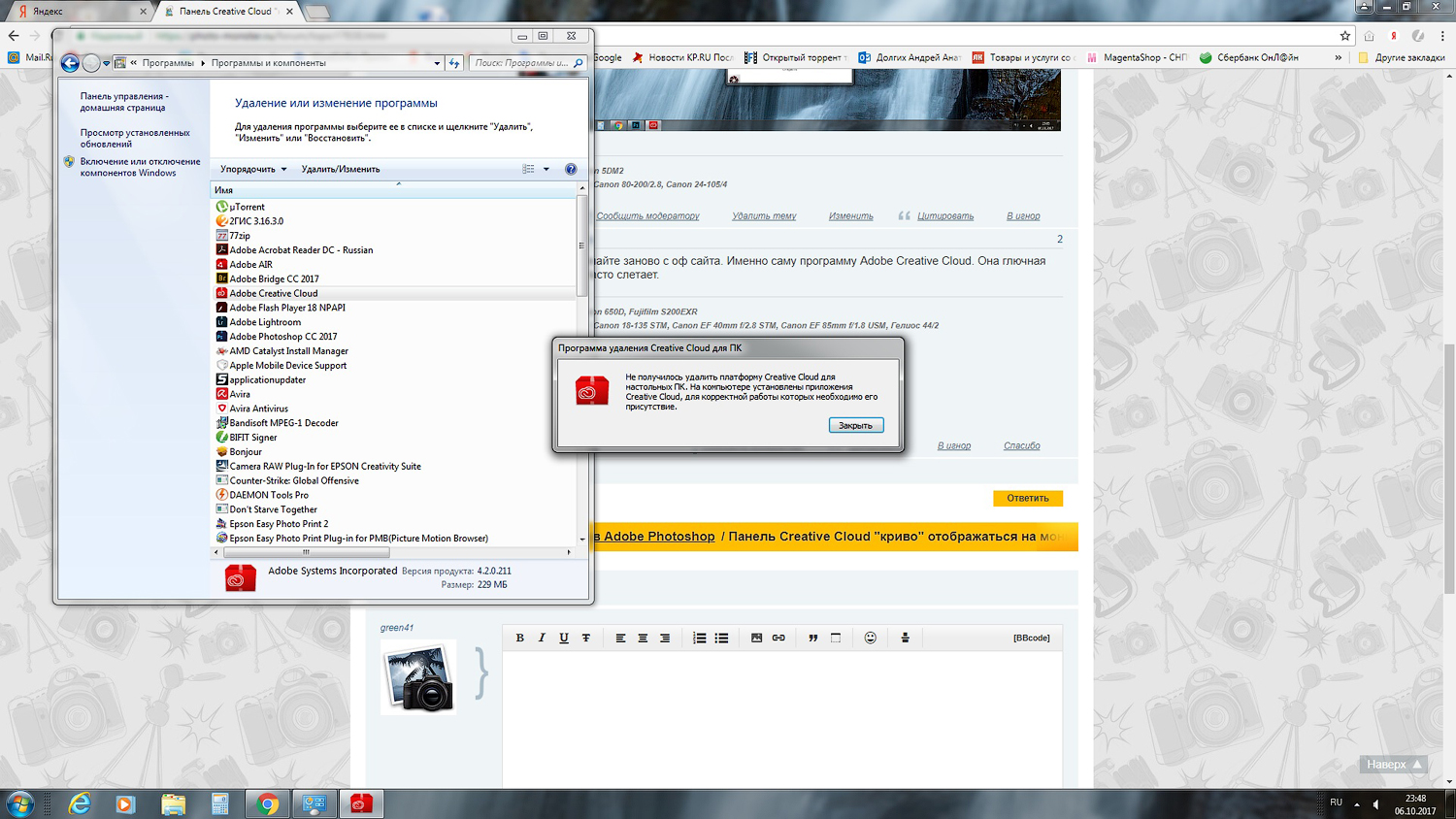Align text right in forum editor

(665, 638)
